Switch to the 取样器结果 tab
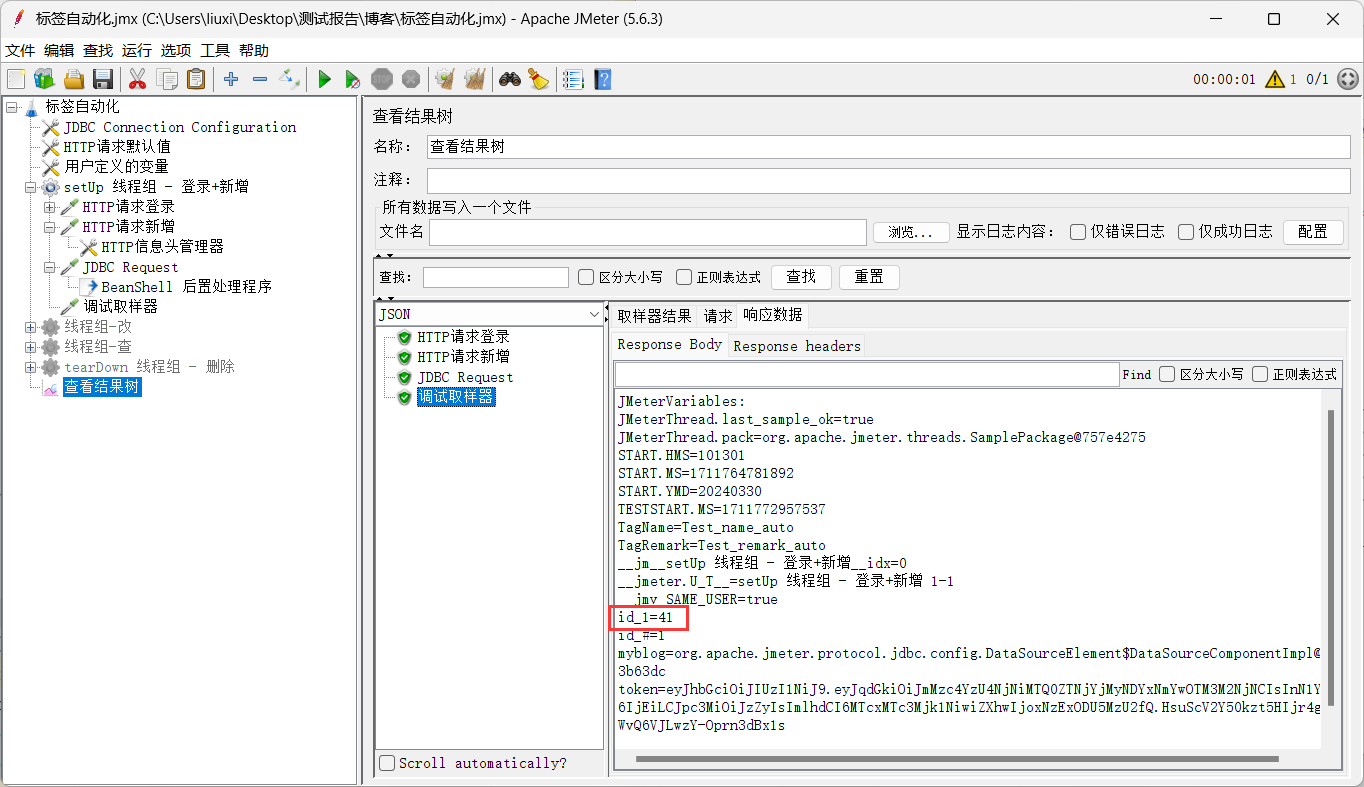Screen dimensions: 1364x787 pyautogui.click(x=654, y=315)
